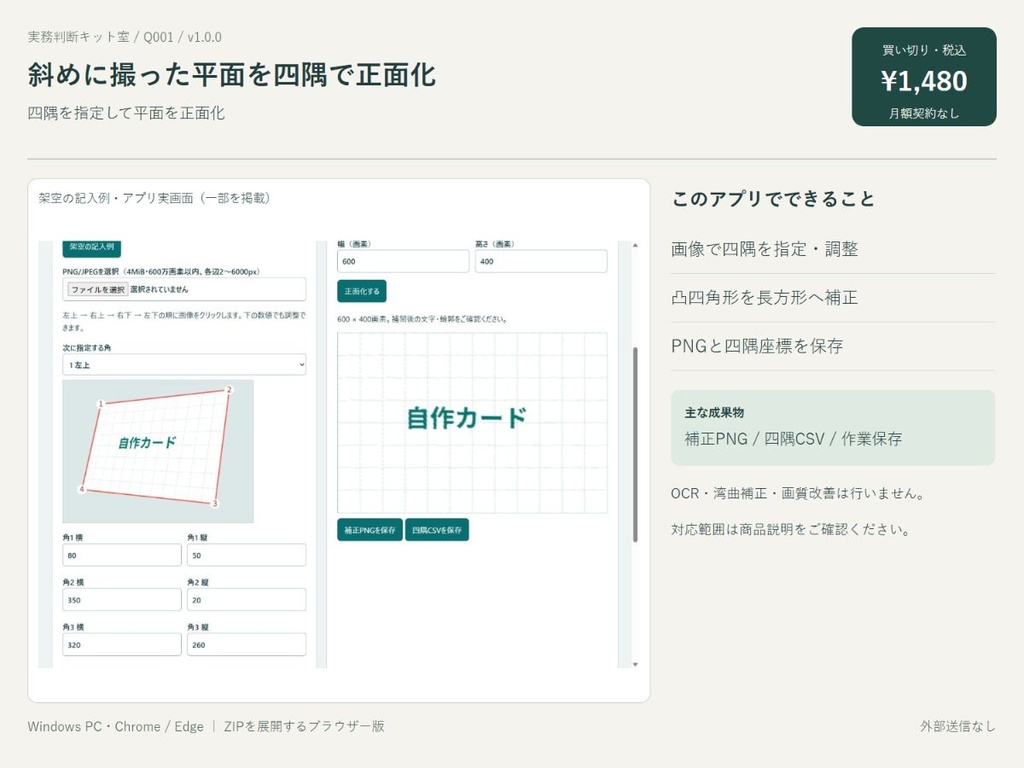
Task: Select the 角2 横 field showing 350
Action: [121, 600]
